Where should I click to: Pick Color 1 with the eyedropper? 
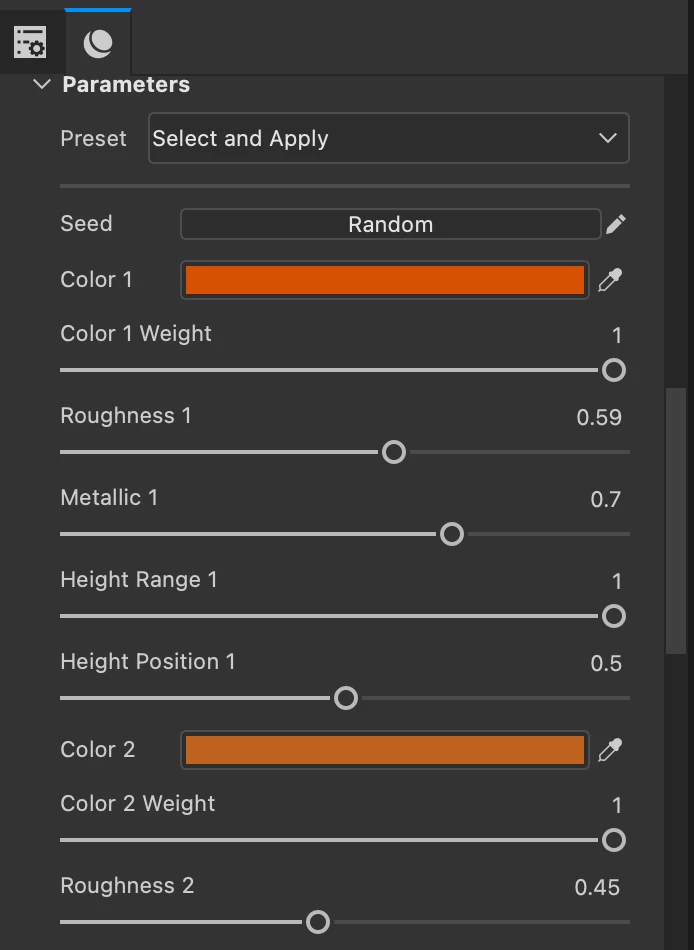(x=610, y=280)
